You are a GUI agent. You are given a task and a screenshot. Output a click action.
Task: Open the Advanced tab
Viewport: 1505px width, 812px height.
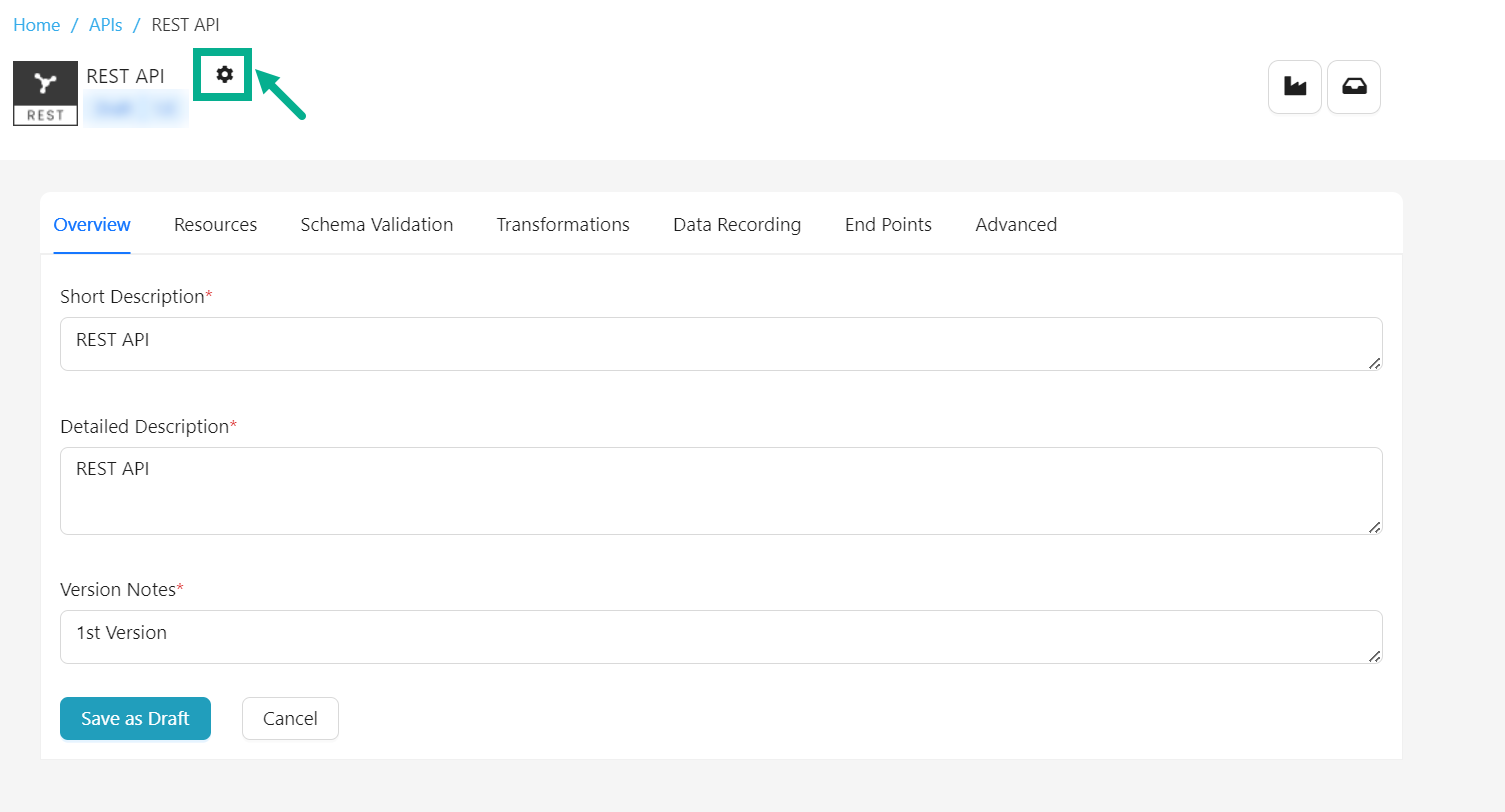tap(1016, 225)
